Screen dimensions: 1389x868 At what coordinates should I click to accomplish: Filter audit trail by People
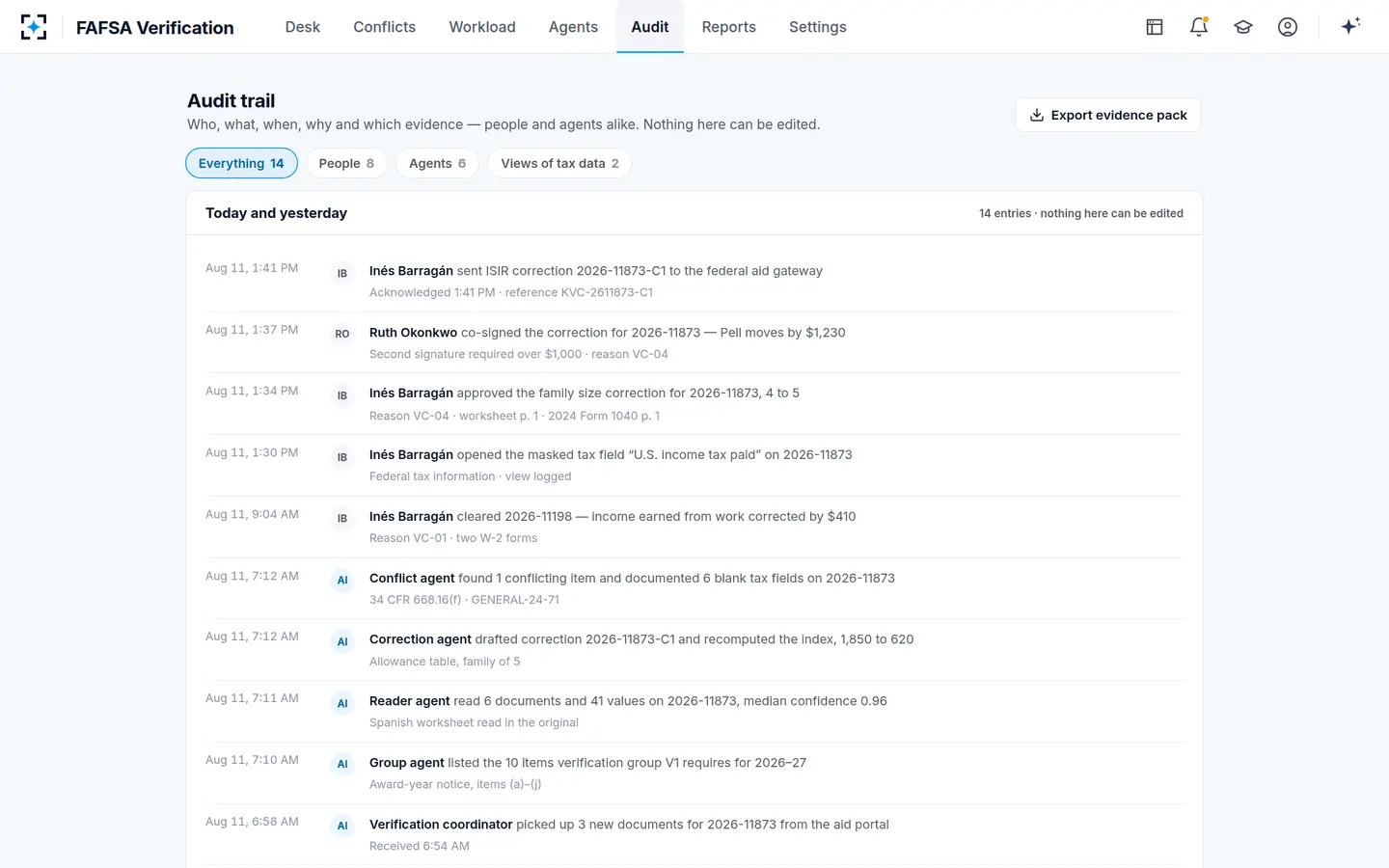coord(346,163)
